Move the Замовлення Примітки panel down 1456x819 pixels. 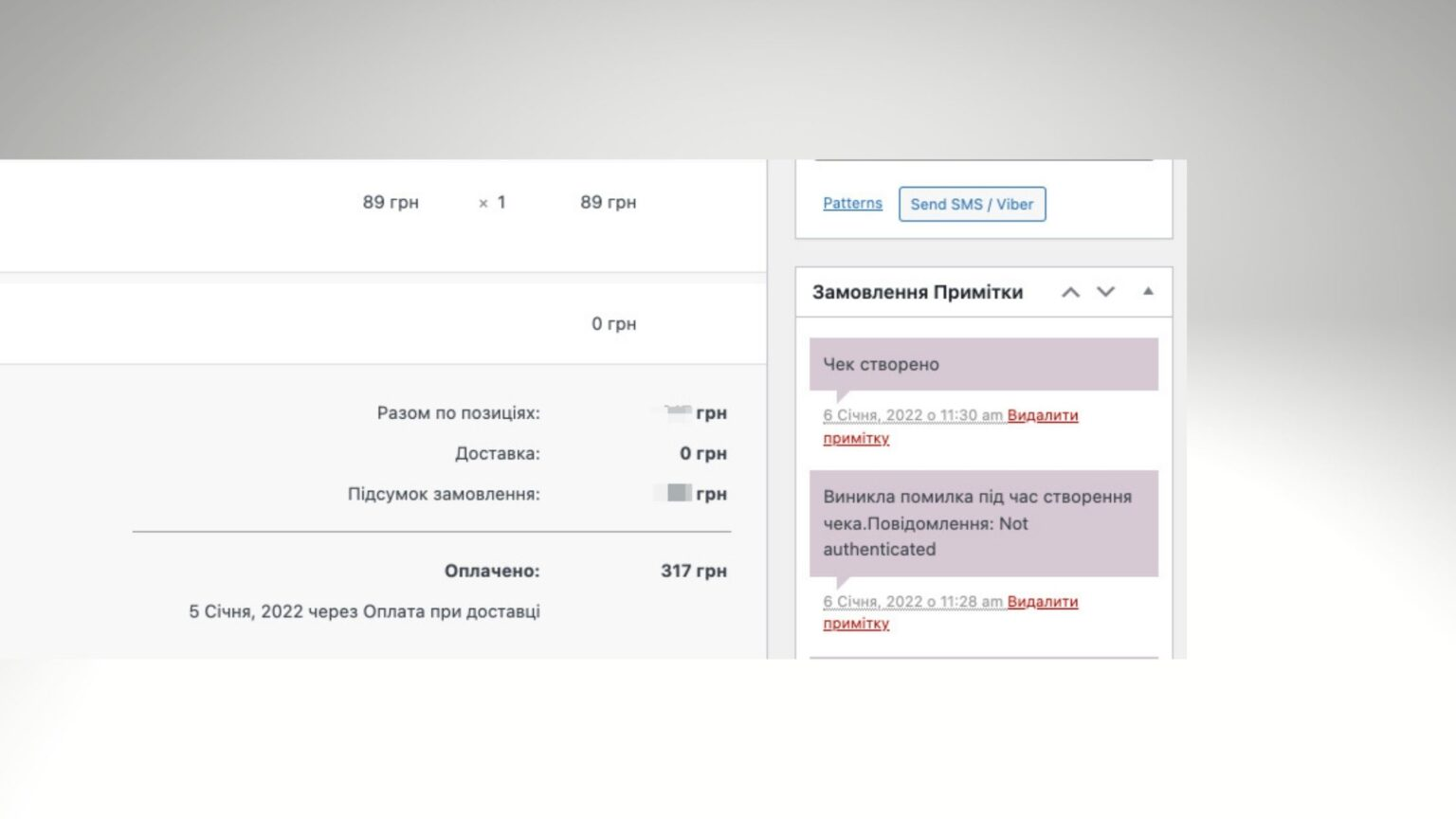point(1105,292)
